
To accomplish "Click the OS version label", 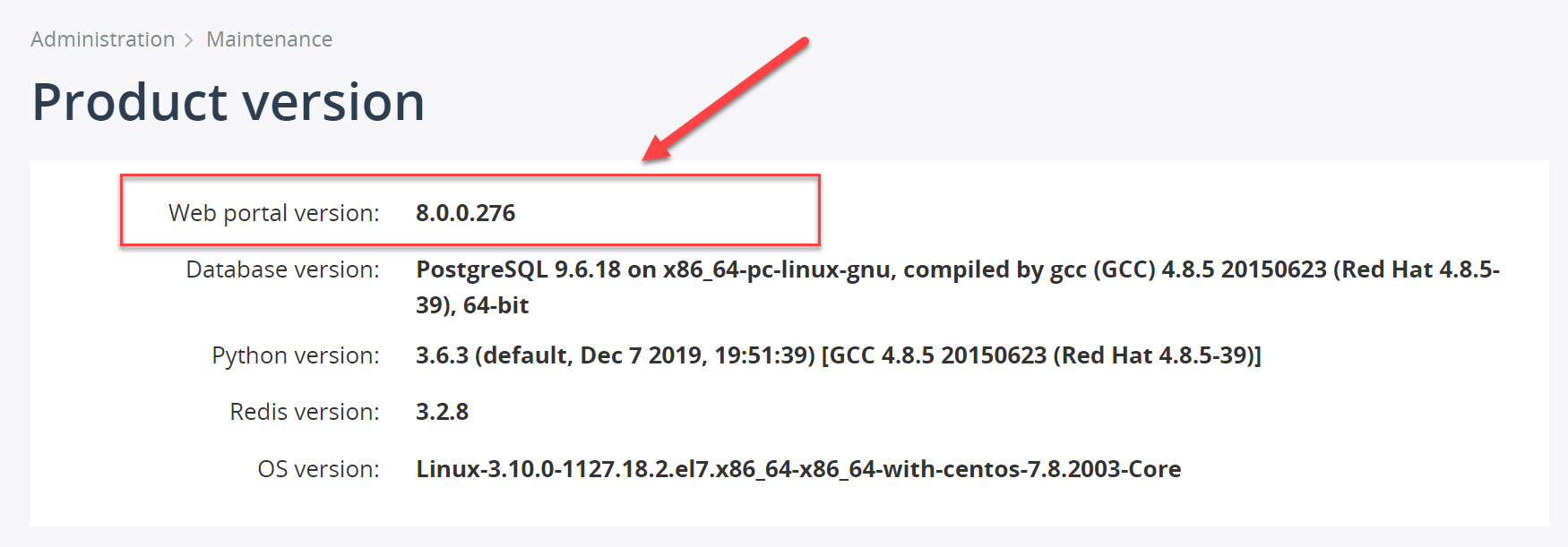I will (x=319, y=469).
